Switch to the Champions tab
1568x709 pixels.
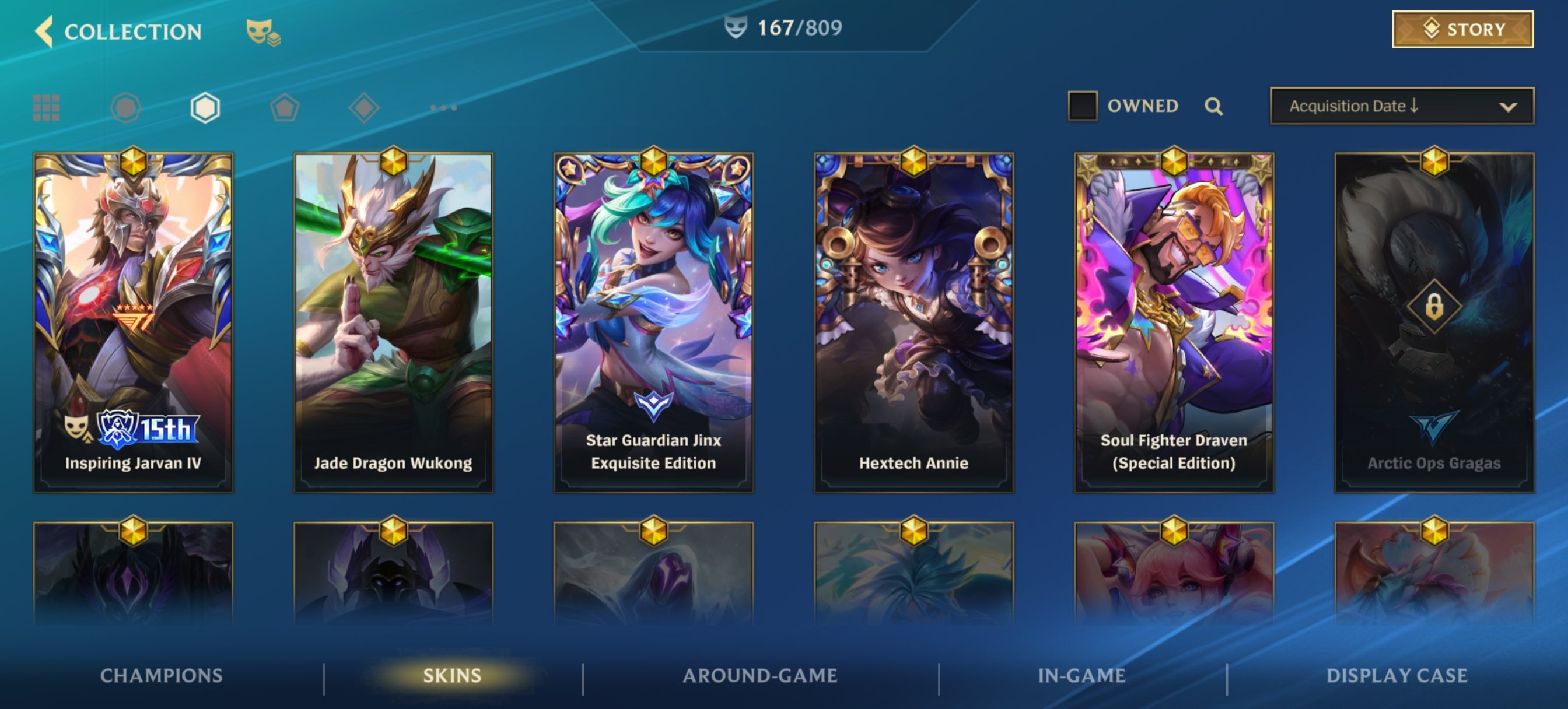tap(162, 676)
